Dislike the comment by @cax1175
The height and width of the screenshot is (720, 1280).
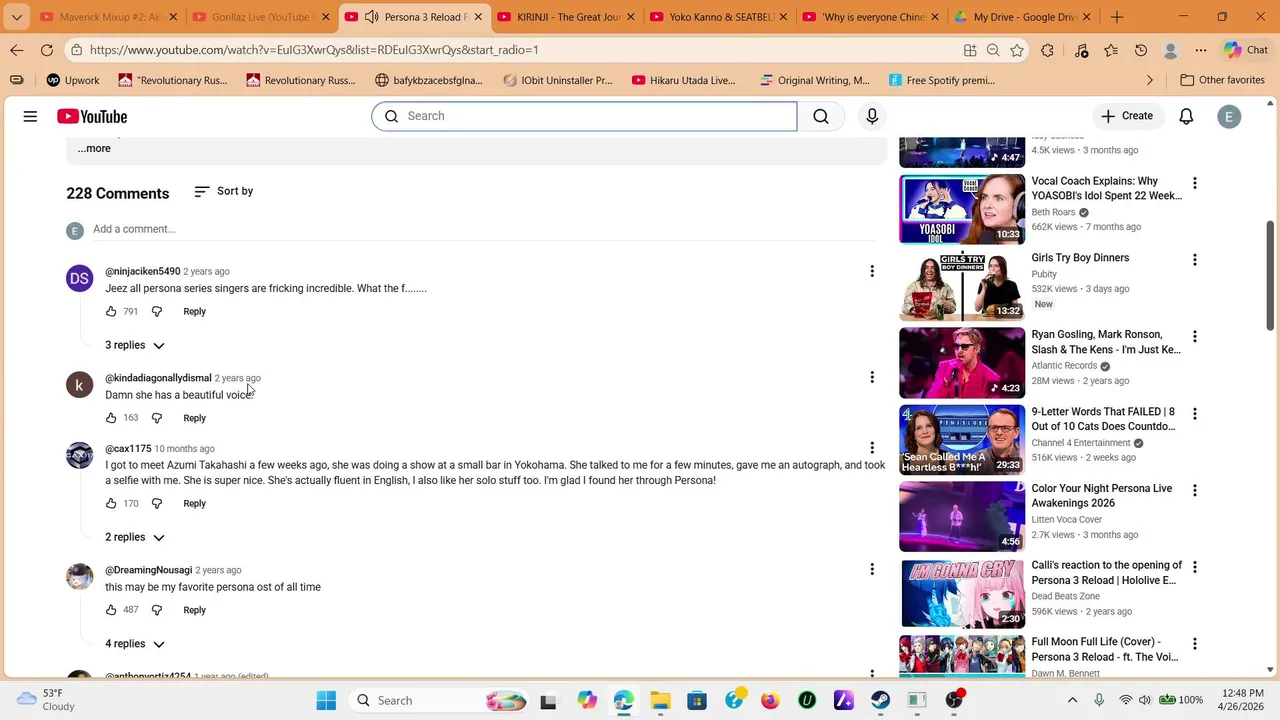pyautogui.click(x=157, y=503)
